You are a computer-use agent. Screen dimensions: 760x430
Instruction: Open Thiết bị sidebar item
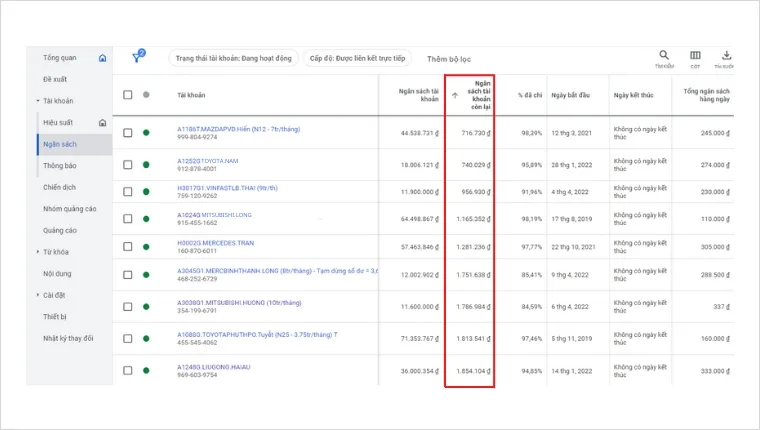[55, 317]
